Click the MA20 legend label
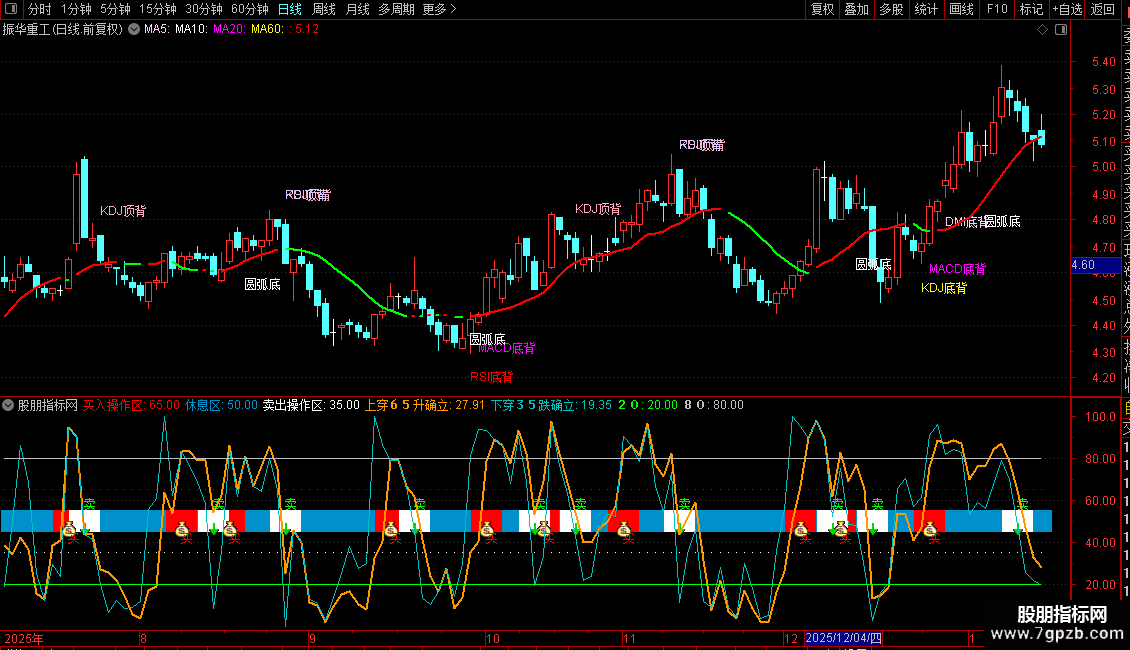 229,30
